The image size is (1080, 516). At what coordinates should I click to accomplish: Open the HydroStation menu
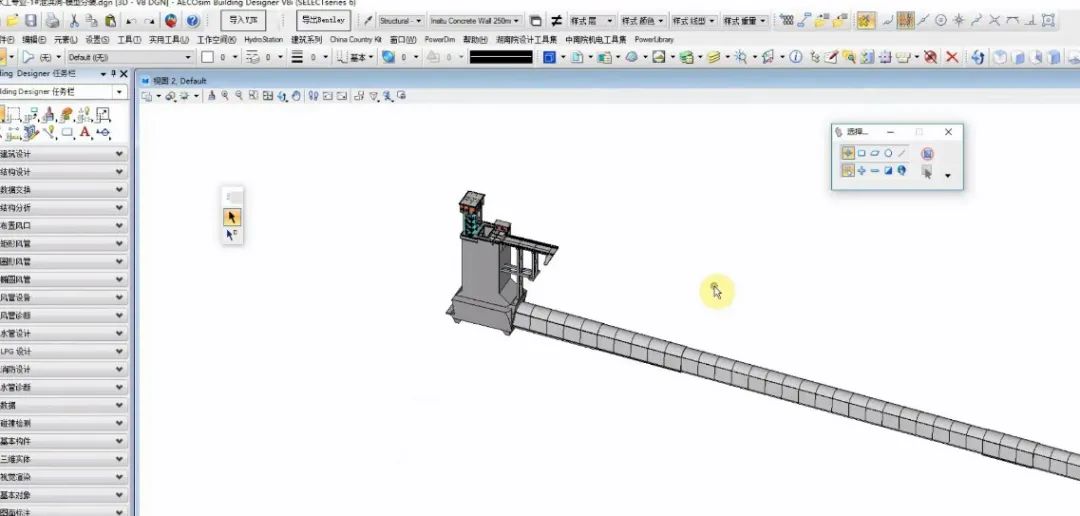pyautogui.click(x=263, y=40)
